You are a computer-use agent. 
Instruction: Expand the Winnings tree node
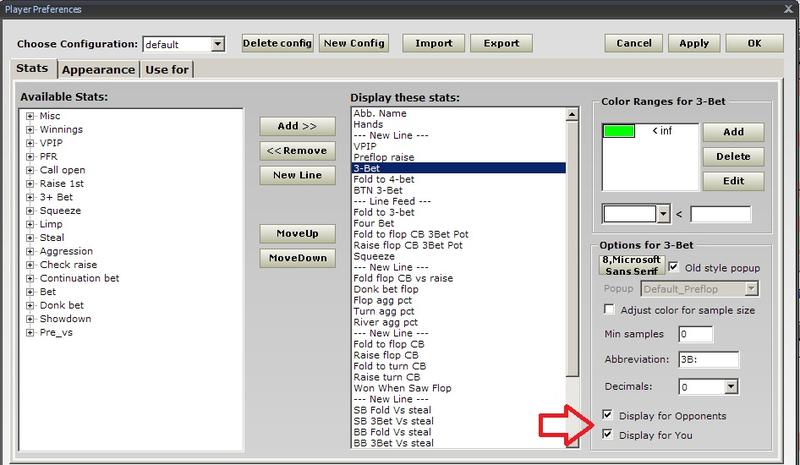tap(30, 130)
